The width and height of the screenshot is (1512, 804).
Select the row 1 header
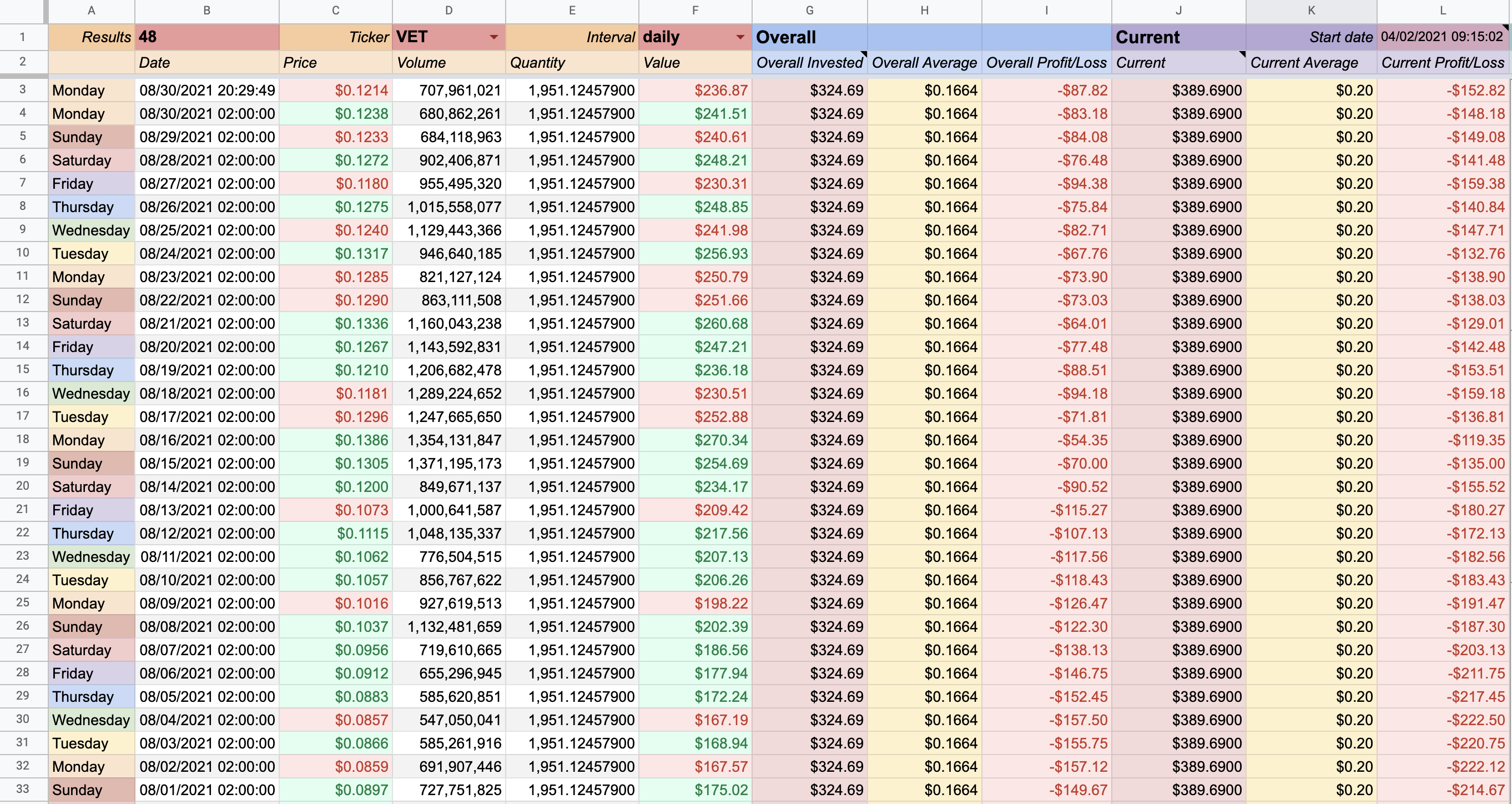pyautogui.click(x=22, y=37)
